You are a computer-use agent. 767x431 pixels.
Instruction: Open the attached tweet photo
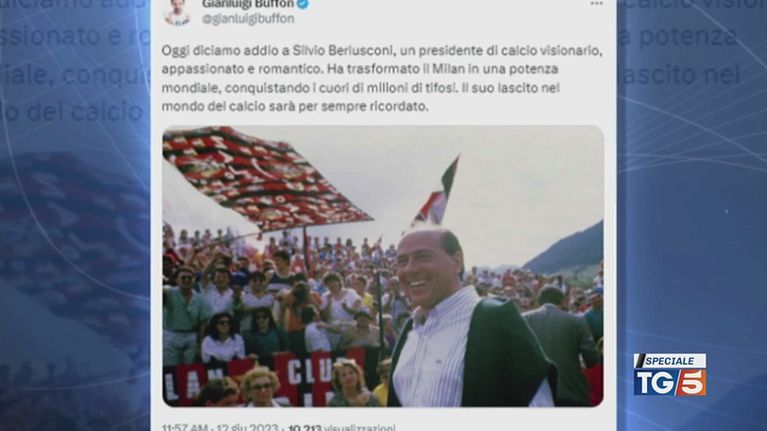383,266
